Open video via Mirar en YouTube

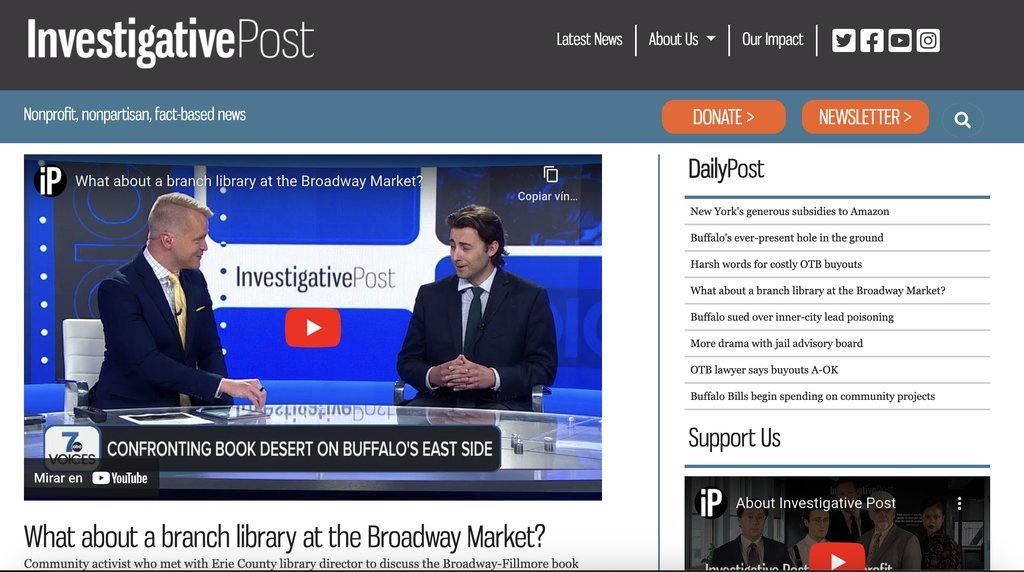pyautogui.click(x=91, y=478)
